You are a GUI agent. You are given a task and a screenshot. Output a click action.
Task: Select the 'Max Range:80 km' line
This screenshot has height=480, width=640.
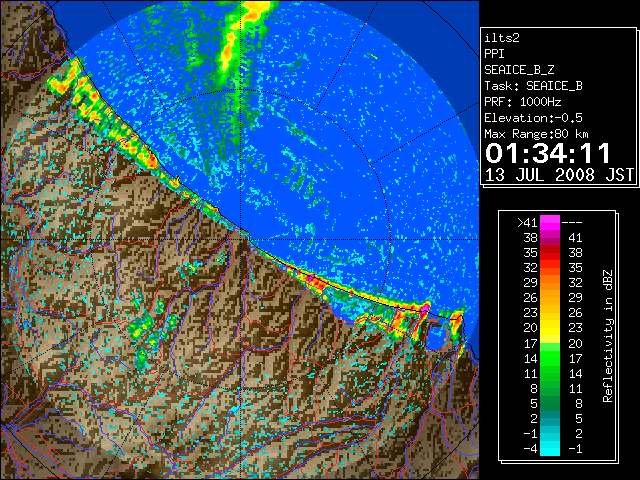(x=536, y=134)
